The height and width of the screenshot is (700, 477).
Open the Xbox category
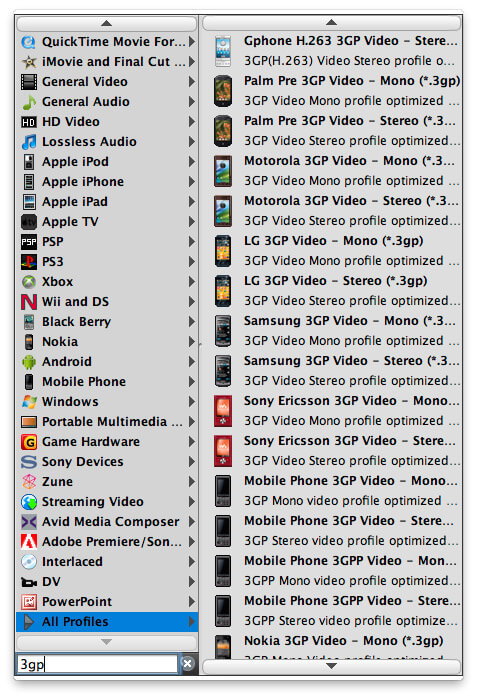[x=107, y=282]
